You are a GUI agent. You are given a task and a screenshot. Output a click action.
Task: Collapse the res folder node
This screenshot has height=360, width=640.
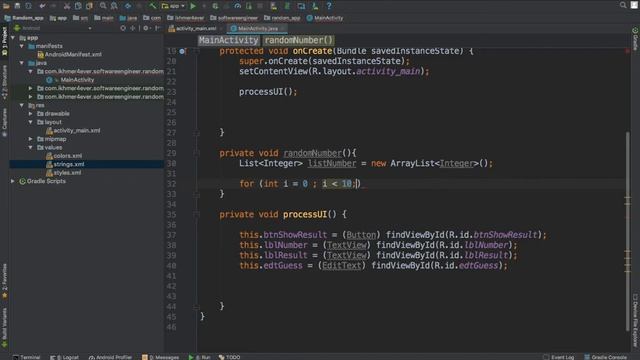(22, 105)
